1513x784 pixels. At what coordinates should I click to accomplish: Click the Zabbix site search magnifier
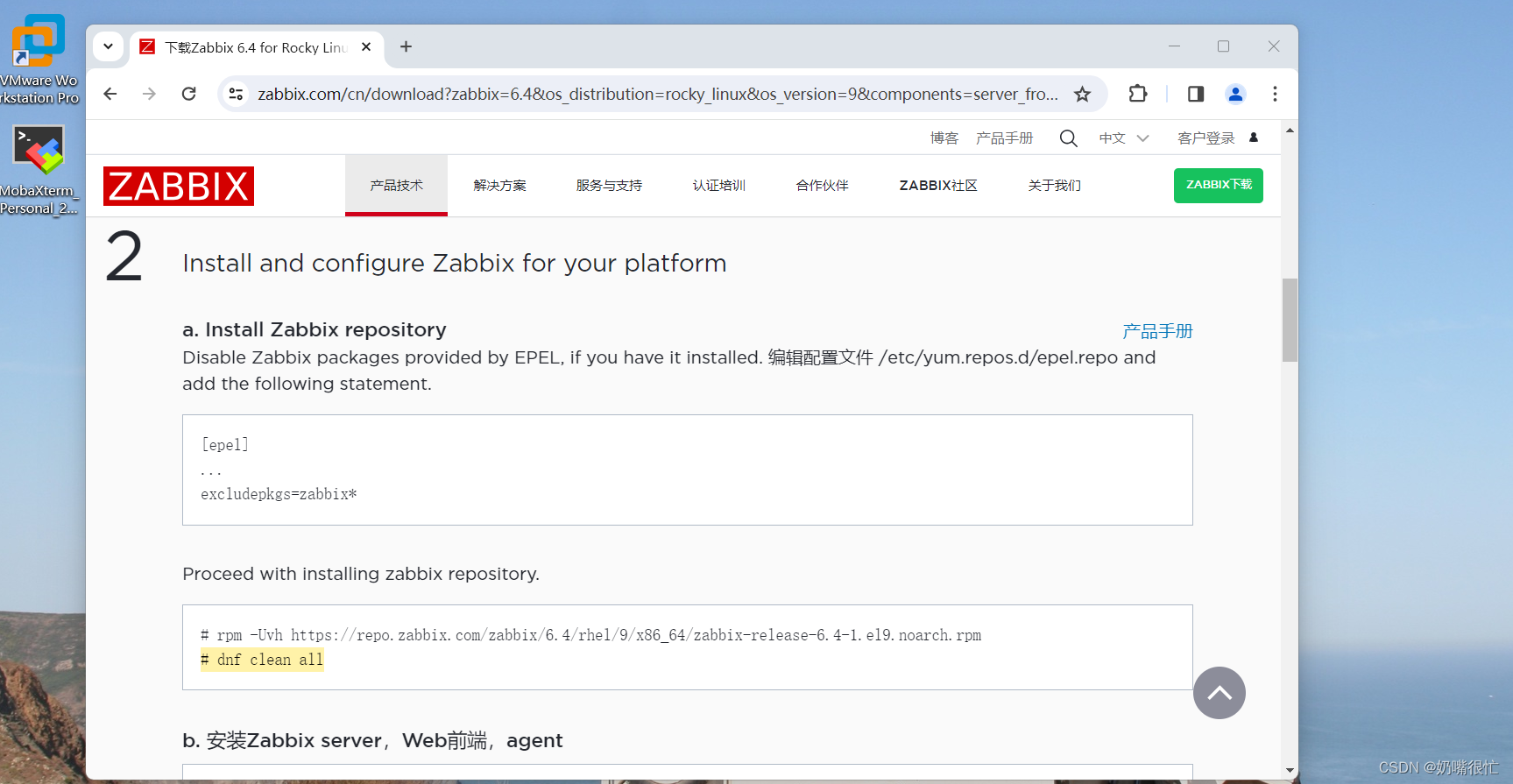(x=1068, y=138)
